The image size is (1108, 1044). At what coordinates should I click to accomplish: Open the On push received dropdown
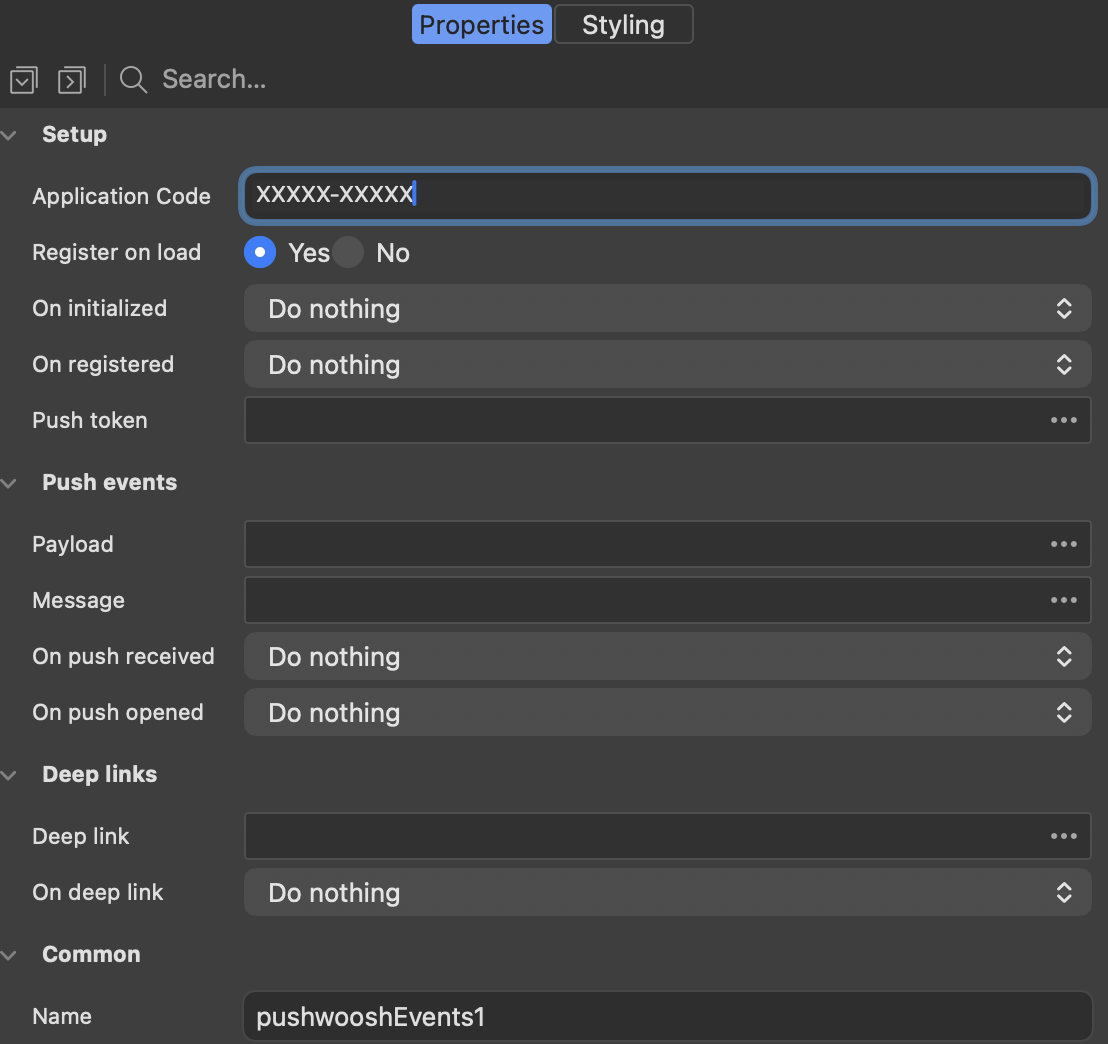[668, 656]
